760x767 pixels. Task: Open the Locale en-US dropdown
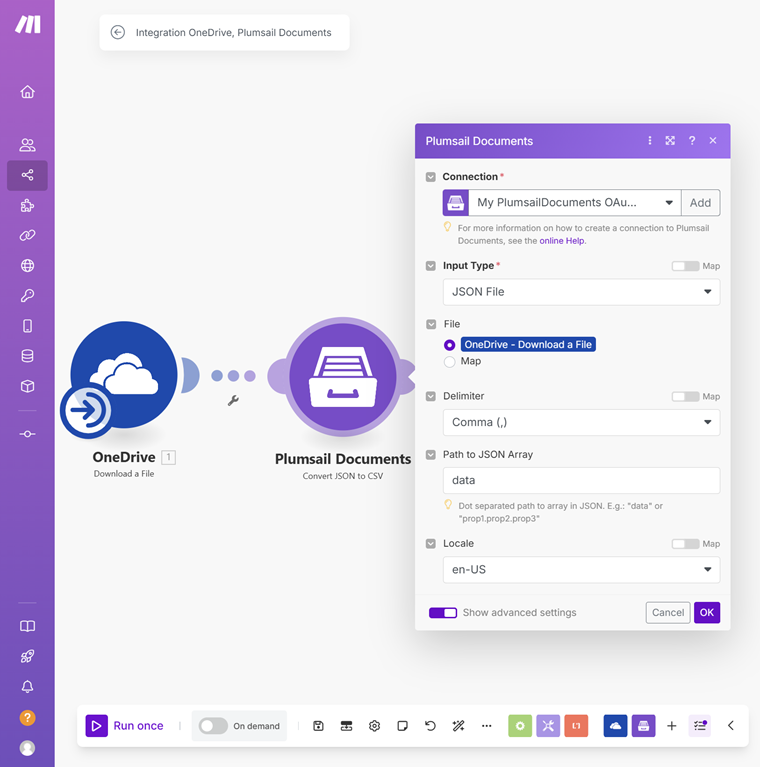tap(581, 569)
